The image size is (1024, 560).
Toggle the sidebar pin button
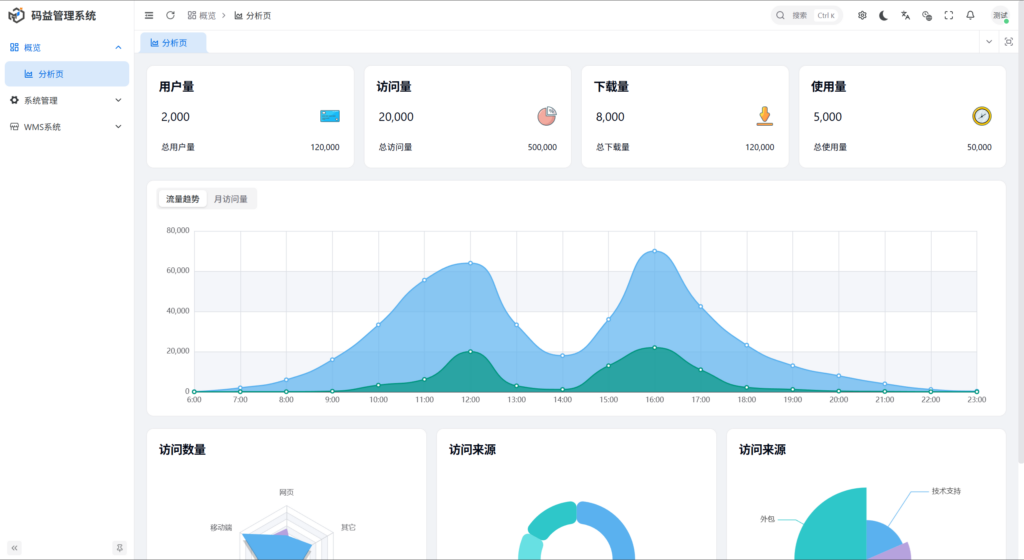coord(119,548)
